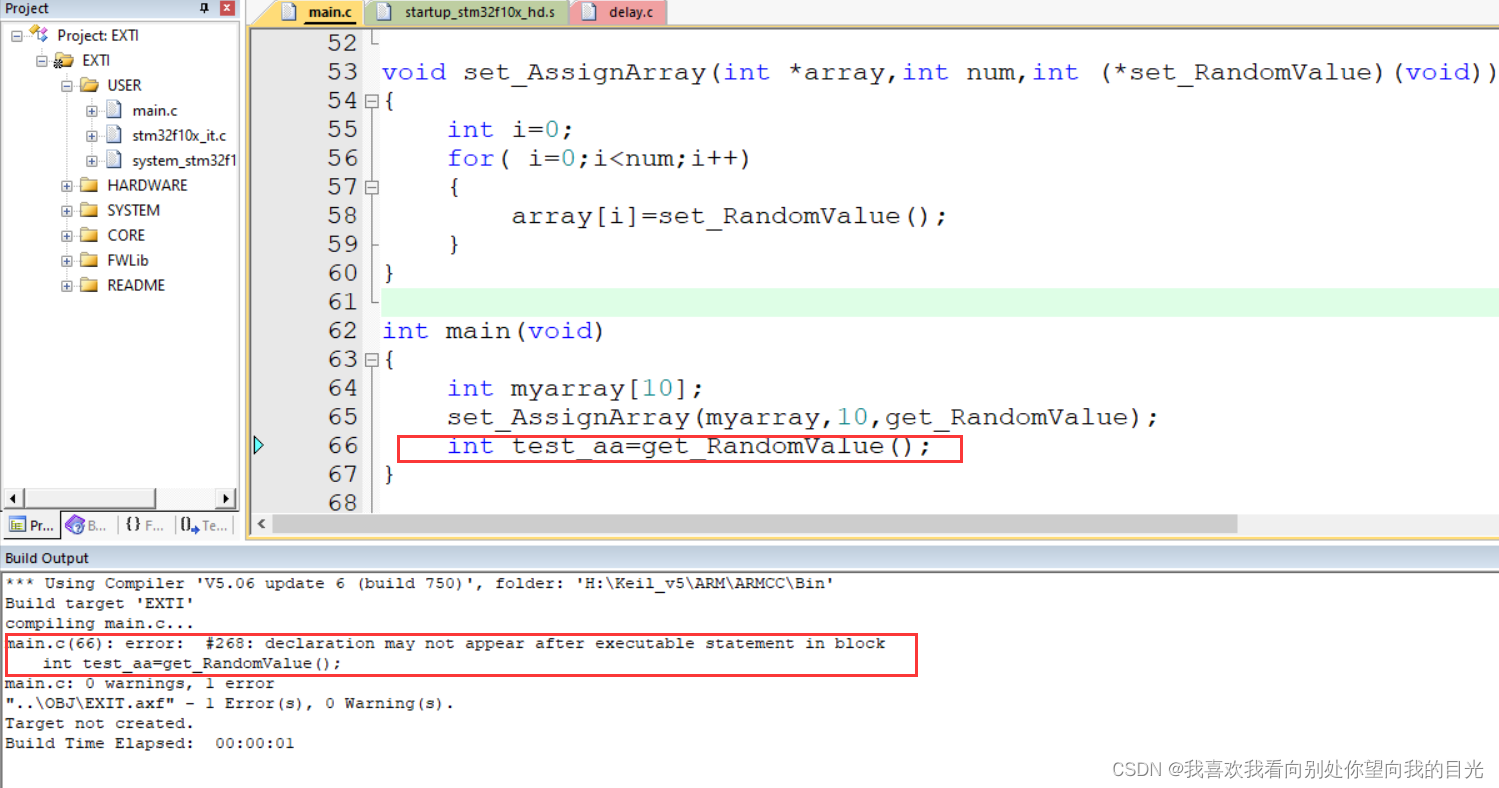Expand the HARDWARE folder group
This screenshot has height=788, width=1499.
(x=67, y=185)
